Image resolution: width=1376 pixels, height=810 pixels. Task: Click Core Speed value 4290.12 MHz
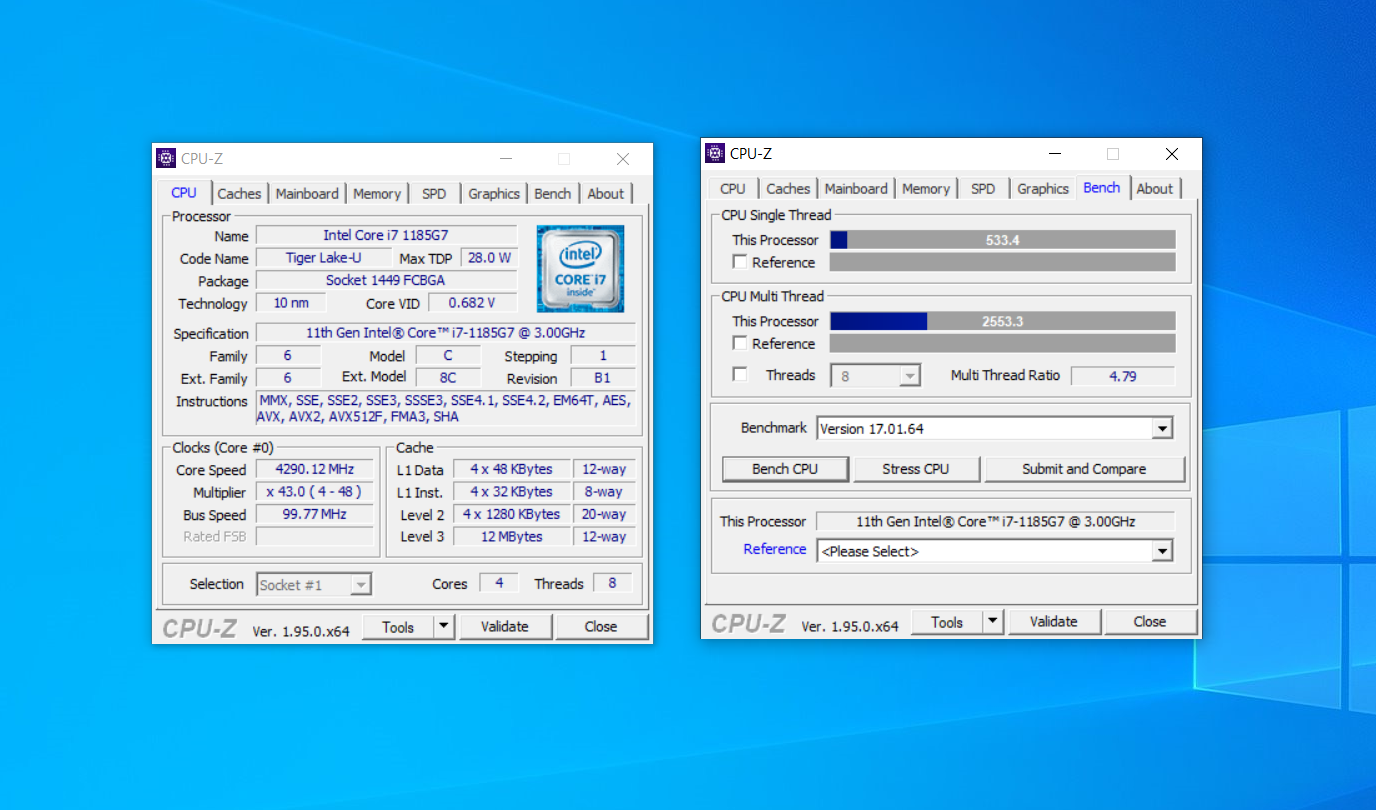315,470
